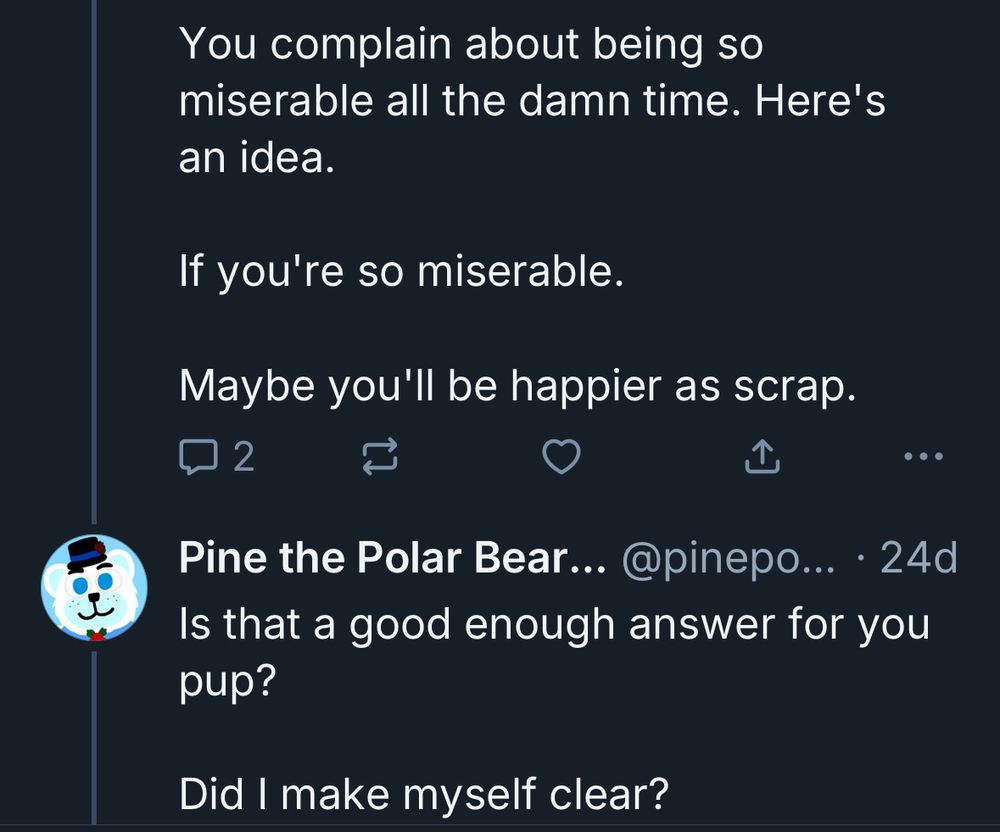The width and height of the screenshot is (1000, 832).
Task: Click the 'You complain about being so' line
Action: 469,44
